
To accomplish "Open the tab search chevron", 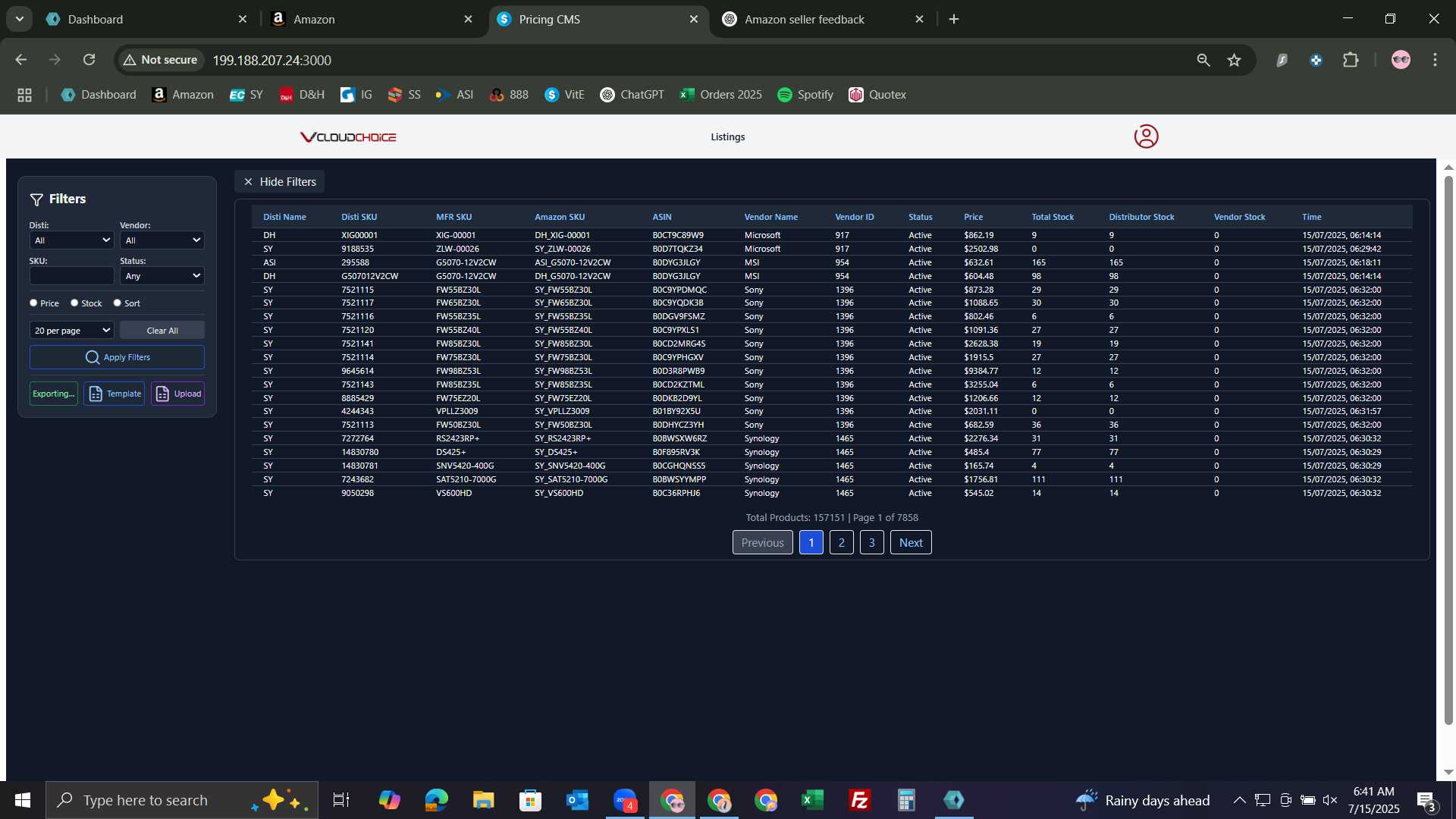I will tap(20, 19).
